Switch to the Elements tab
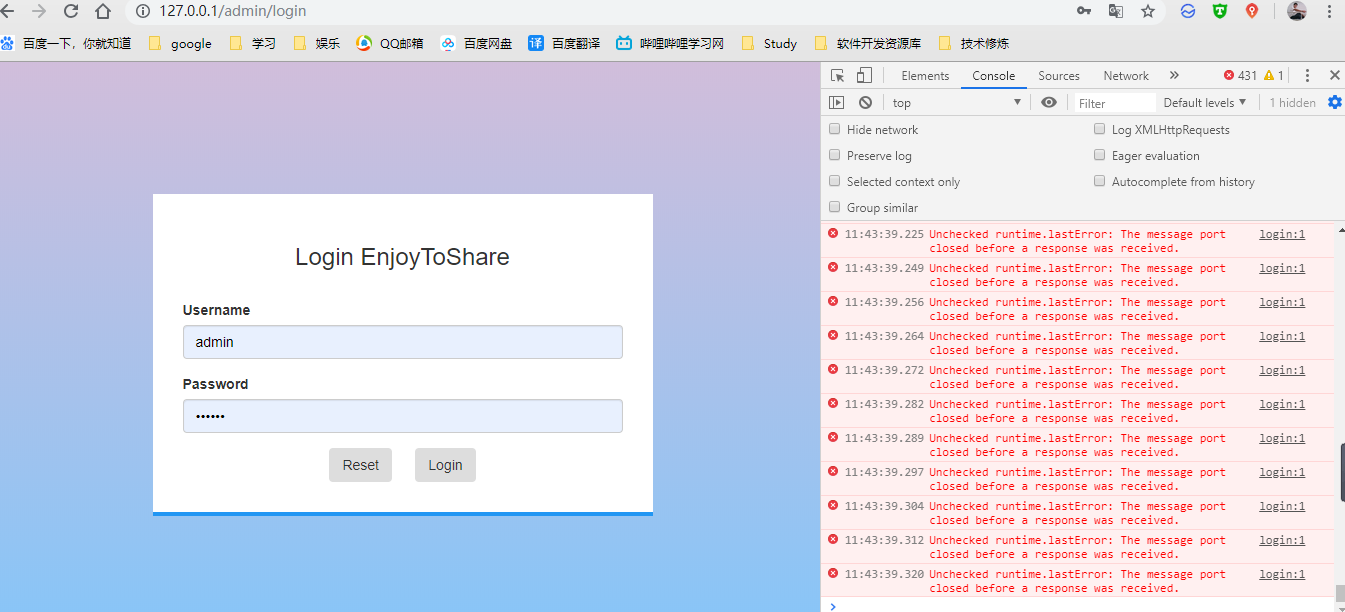 pyautogui.click(x=925, y=76)
